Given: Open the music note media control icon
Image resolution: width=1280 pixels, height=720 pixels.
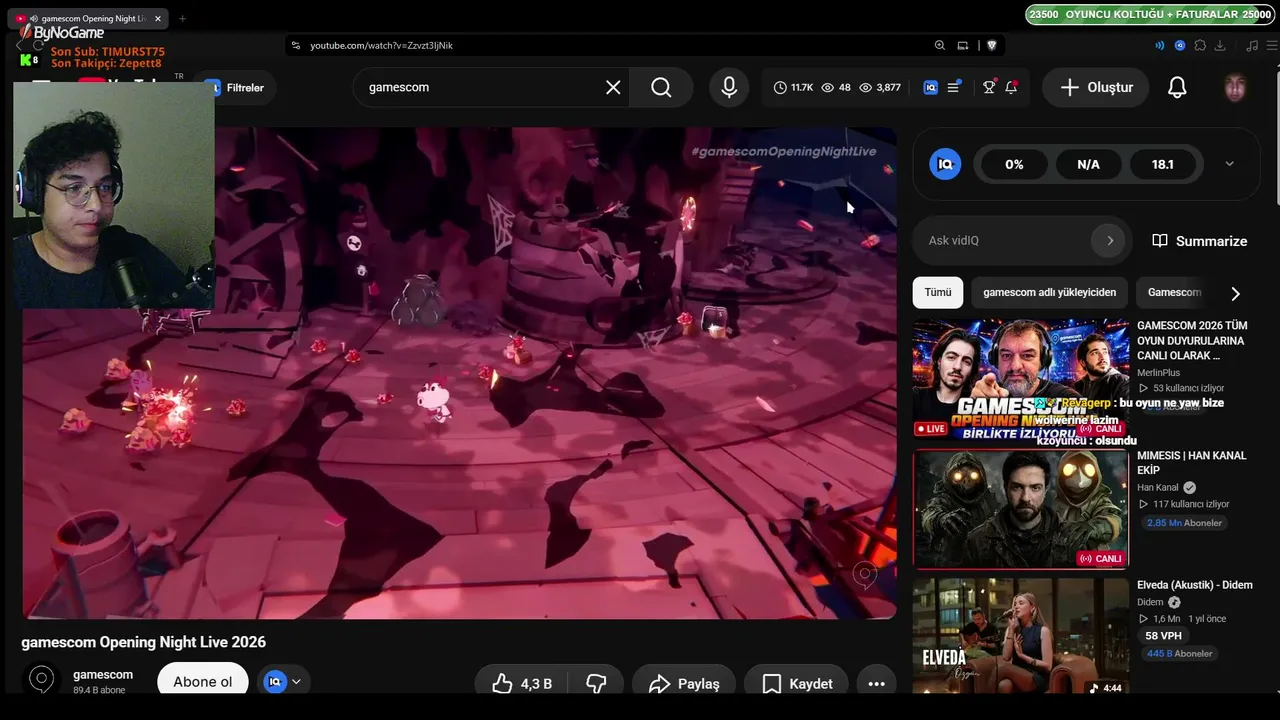Looking at the screenshot, I should tap(1252, 45).
